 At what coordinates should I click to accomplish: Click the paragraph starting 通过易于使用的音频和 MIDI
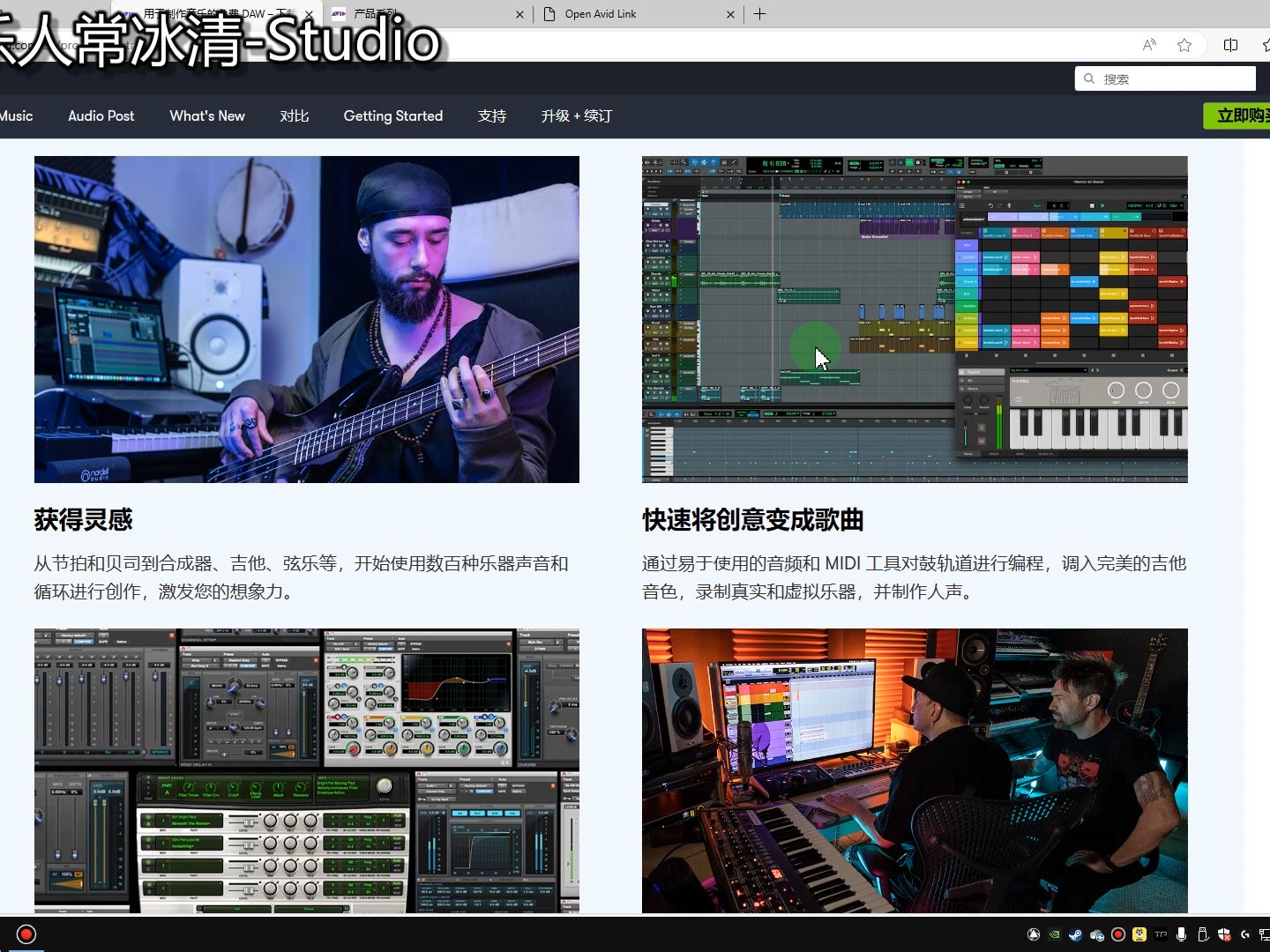coord(915,577)
